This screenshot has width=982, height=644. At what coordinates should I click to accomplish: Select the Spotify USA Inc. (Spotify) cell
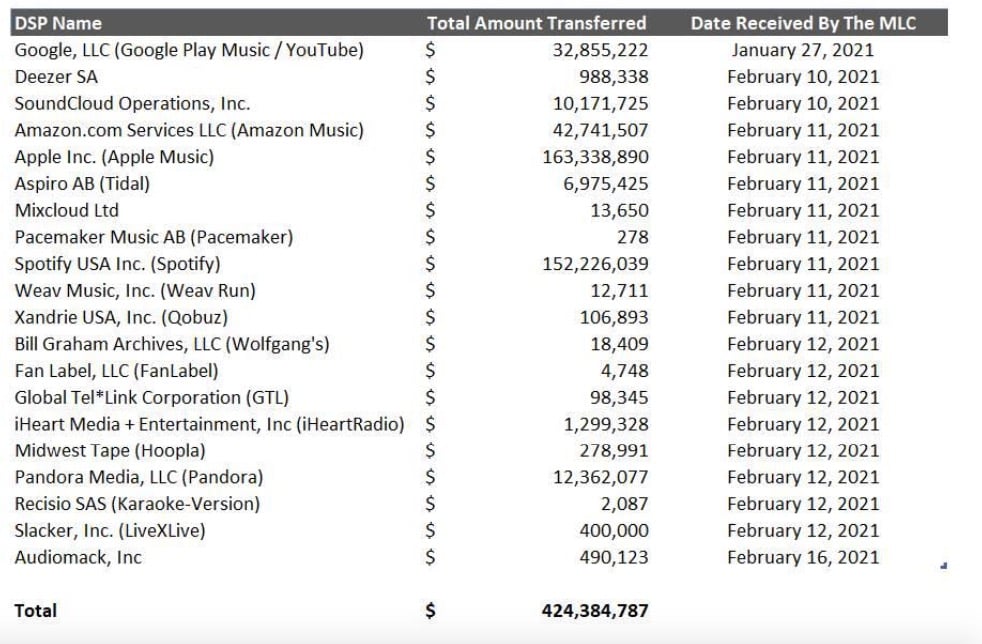[117, 264]
